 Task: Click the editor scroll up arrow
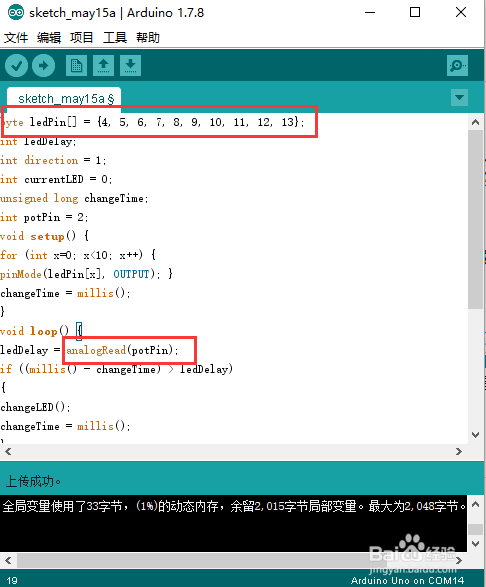[476, 122]
